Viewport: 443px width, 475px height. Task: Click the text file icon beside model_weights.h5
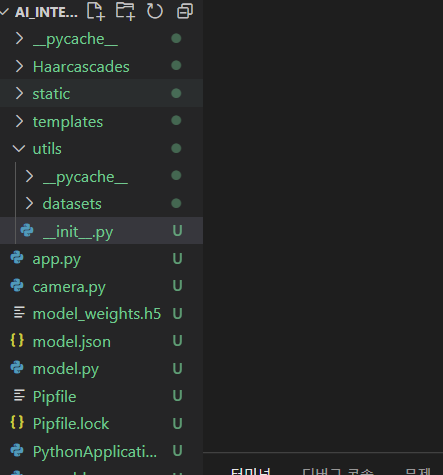[x=19, y=313]
